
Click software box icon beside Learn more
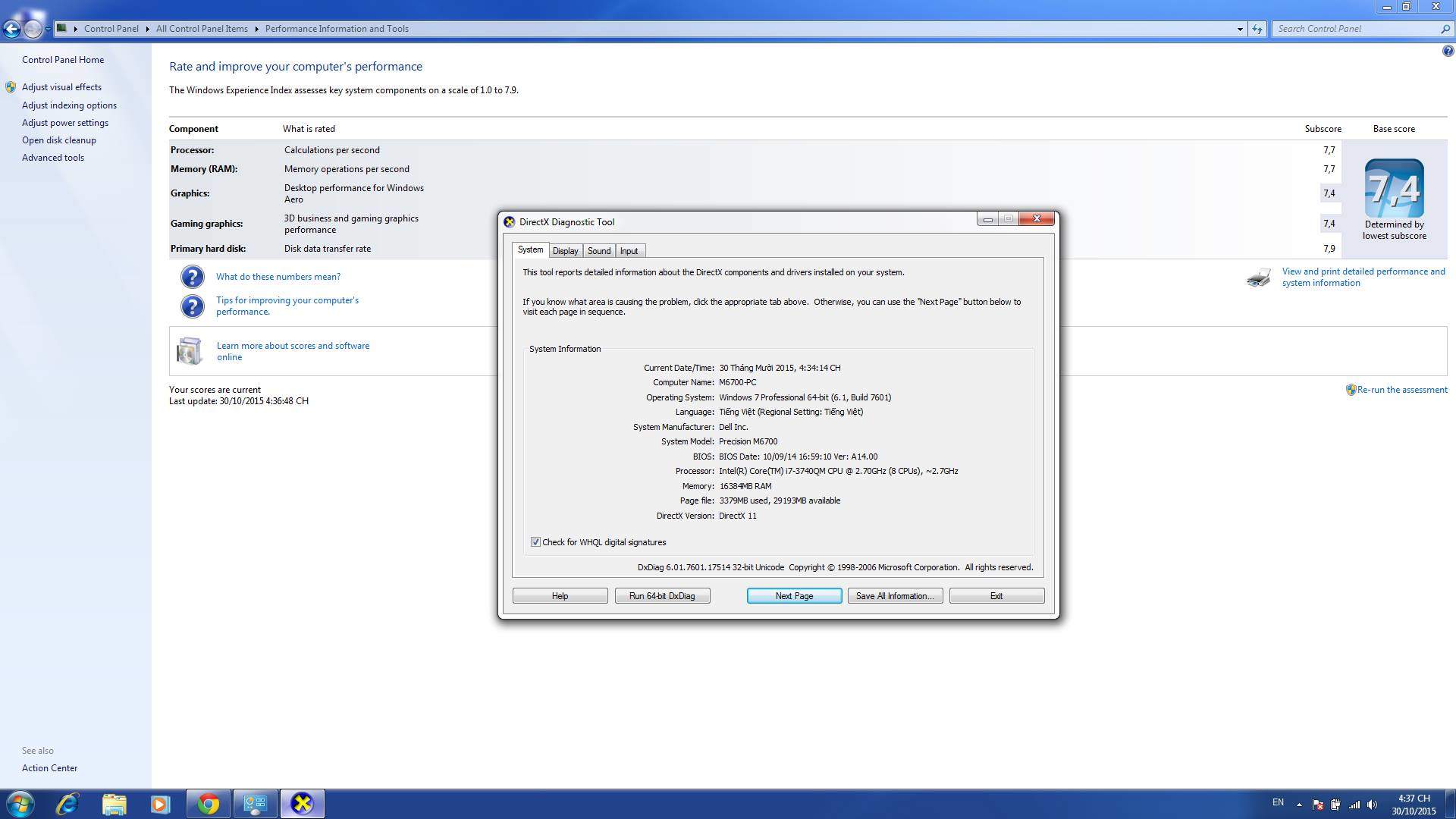190,351
